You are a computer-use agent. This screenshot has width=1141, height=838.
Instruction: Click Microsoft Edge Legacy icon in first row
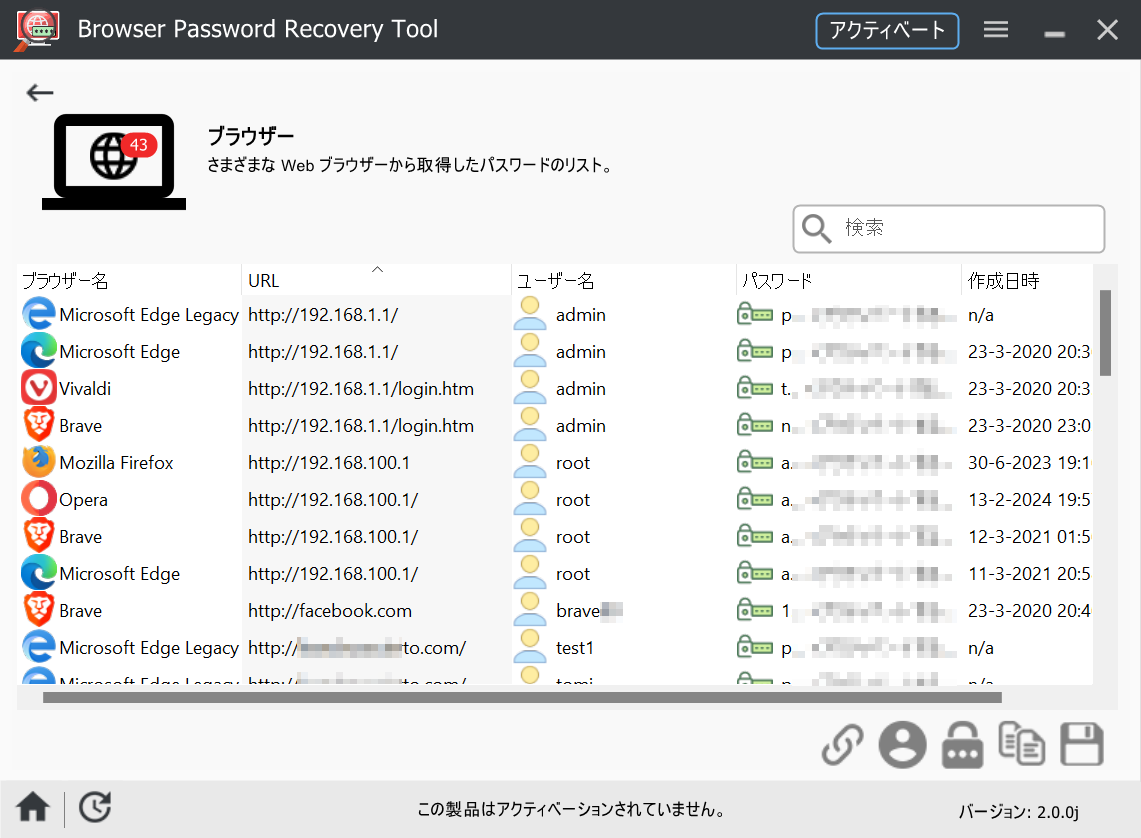point(39,314)
